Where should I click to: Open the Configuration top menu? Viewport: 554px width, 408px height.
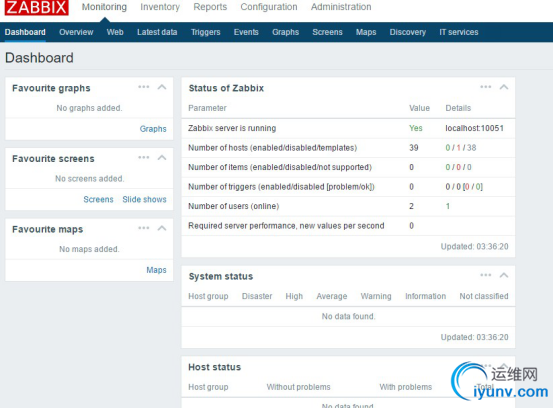[269, 7]
